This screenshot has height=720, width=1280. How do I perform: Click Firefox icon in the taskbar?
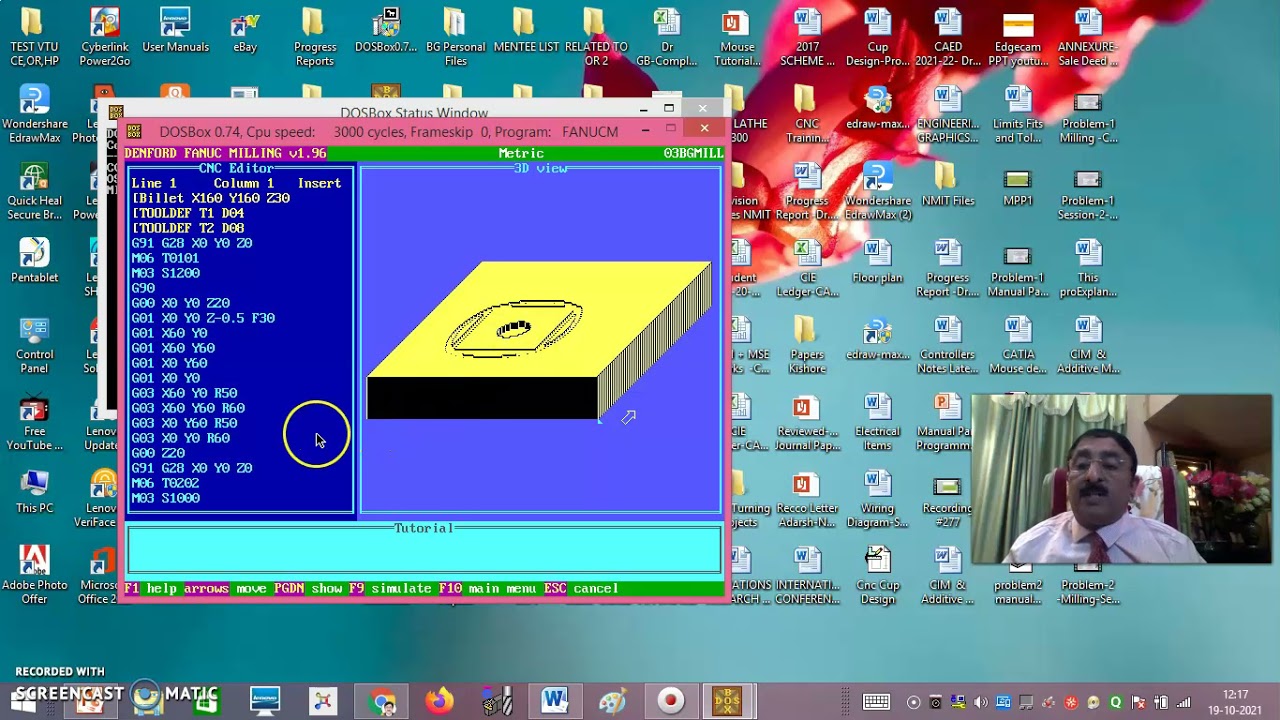[439, 701]
